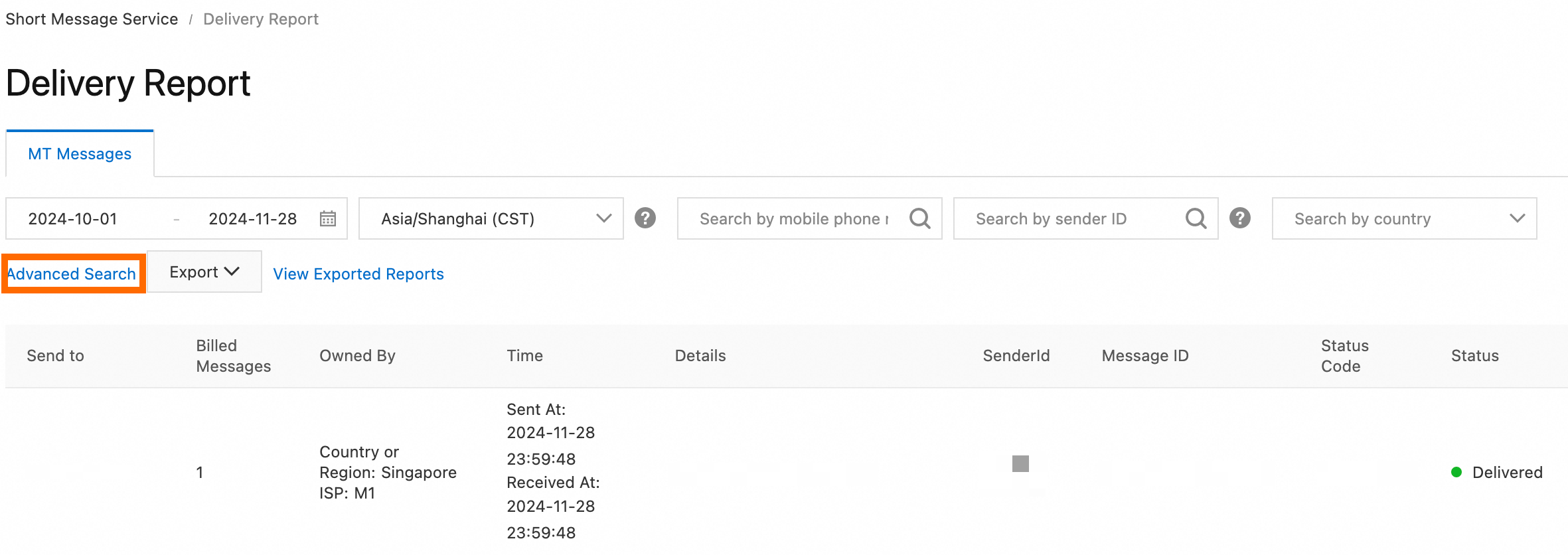Focus the Search by sender ID field

pos(1069,219)
